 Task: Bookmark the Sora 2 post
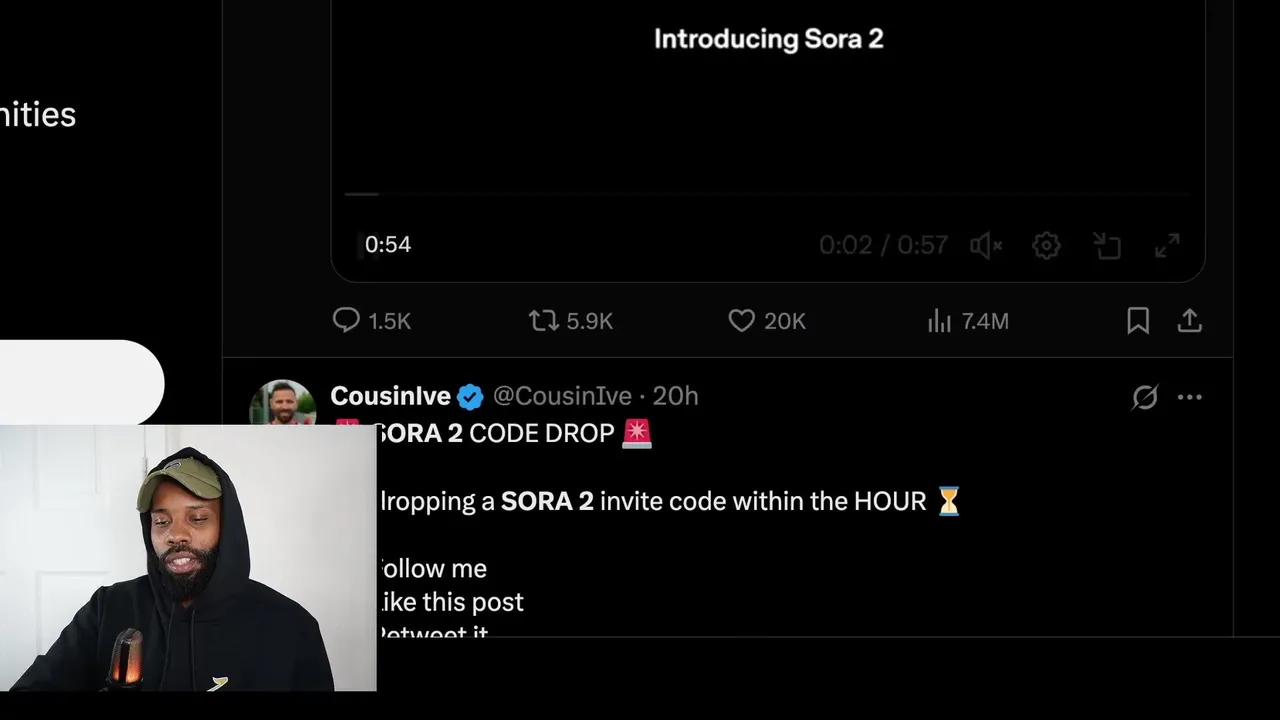pyautogui.click(x=1138, y=320)
